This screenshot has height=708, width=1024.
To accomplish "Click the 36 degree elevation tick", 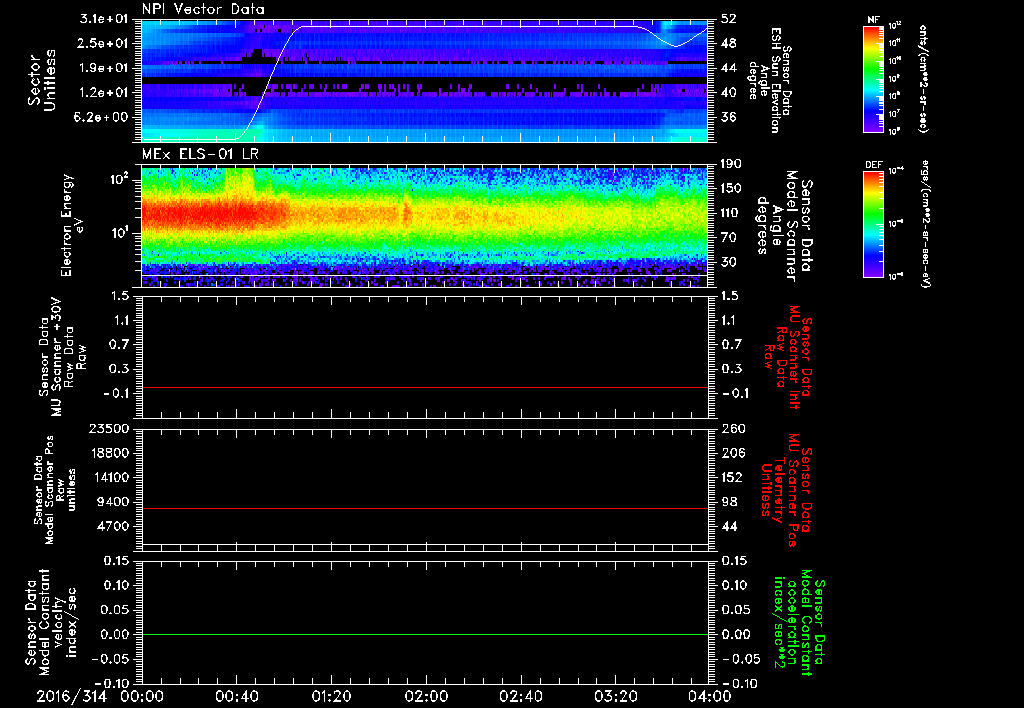I will pos(729,117).
